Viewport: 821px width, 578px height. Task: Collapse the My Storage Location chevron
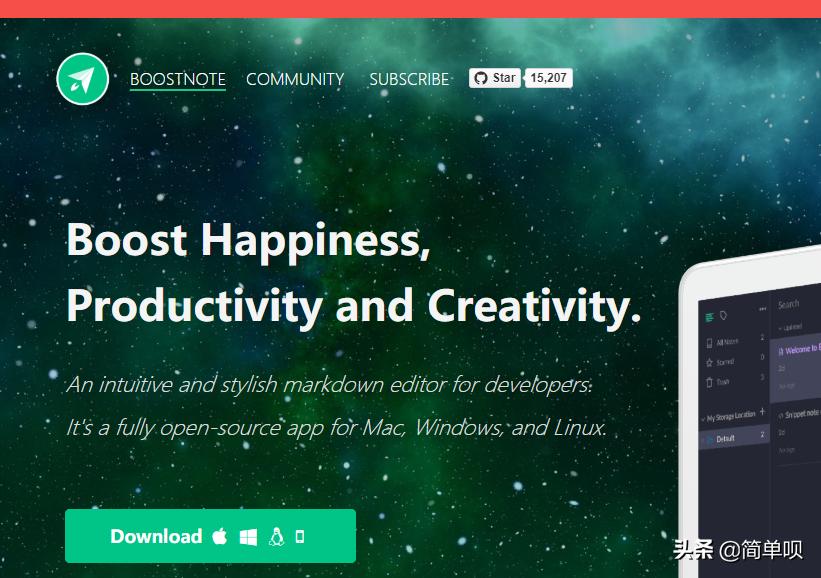pos(703,419)
